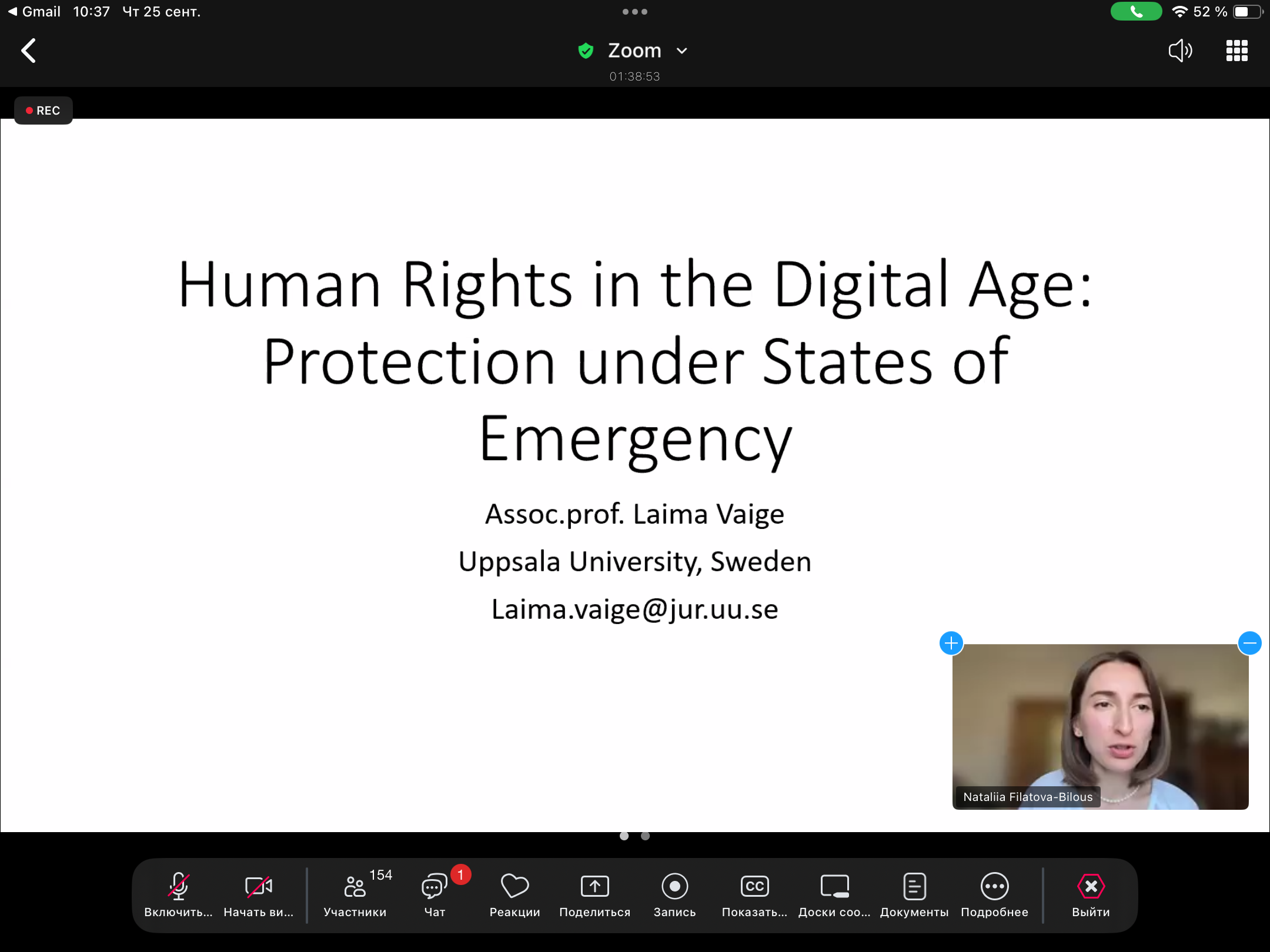This screenshot has width=1270, height=952.
Task: Unmute the microphone in the toolbar
Action: (178, 893)
